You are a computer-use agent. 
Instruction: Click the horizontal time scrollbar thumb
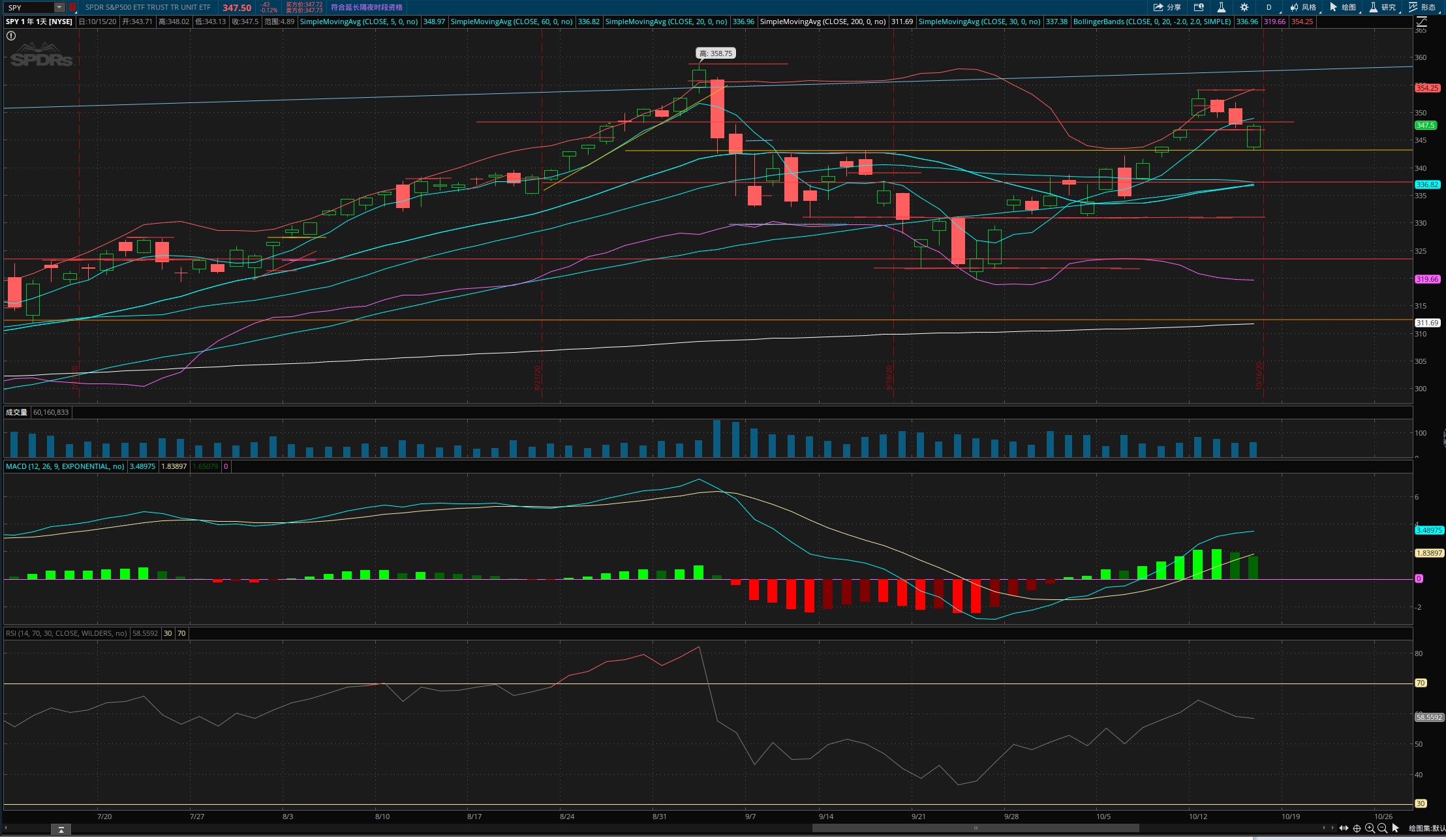(976, 828)
